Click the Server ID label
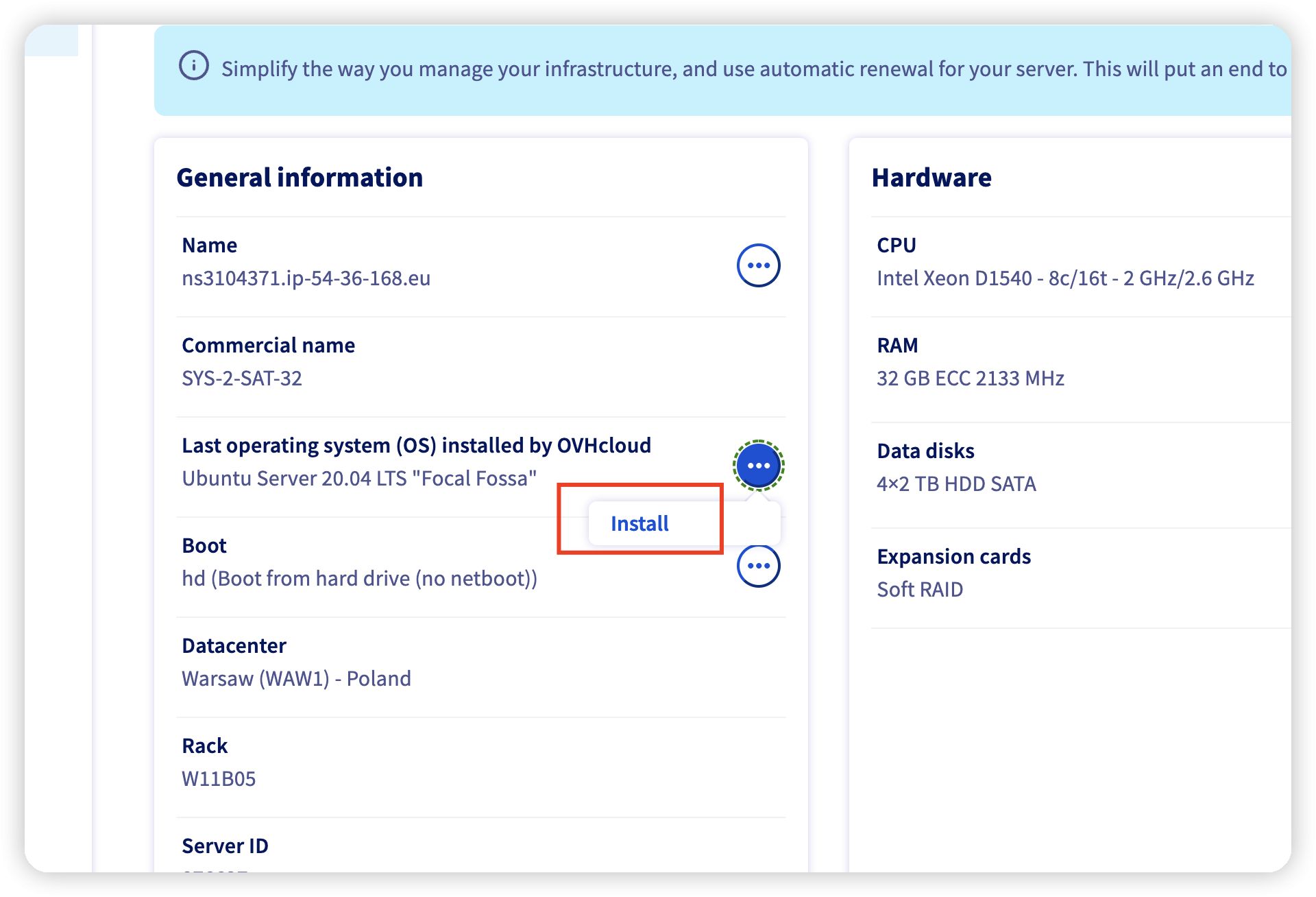 pos(225,846)
